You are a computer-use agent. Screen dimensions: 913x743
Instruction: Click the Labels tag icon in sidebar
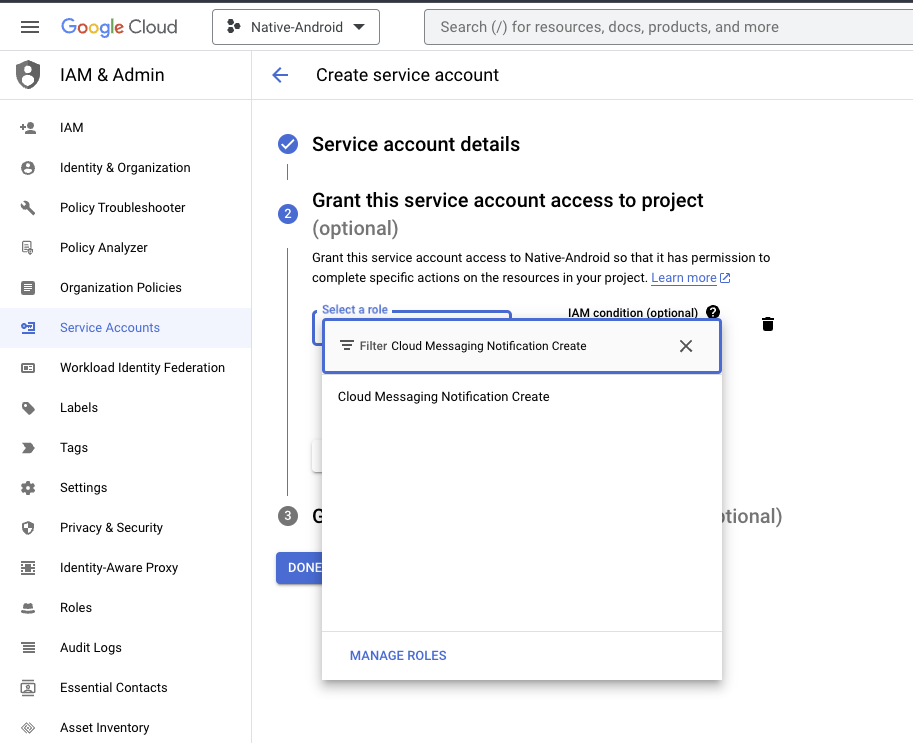click(28, 408)
